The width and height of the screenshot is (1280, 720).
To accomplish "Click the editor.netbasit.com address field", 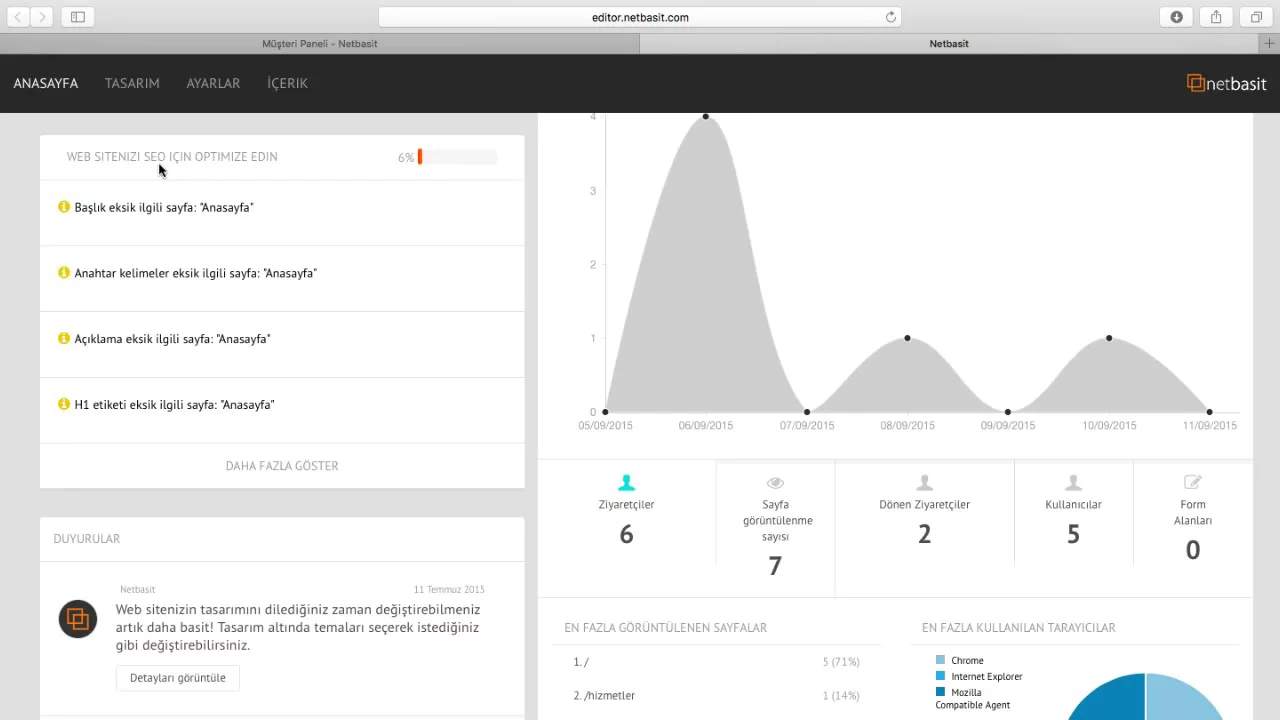I will [640, 17].
